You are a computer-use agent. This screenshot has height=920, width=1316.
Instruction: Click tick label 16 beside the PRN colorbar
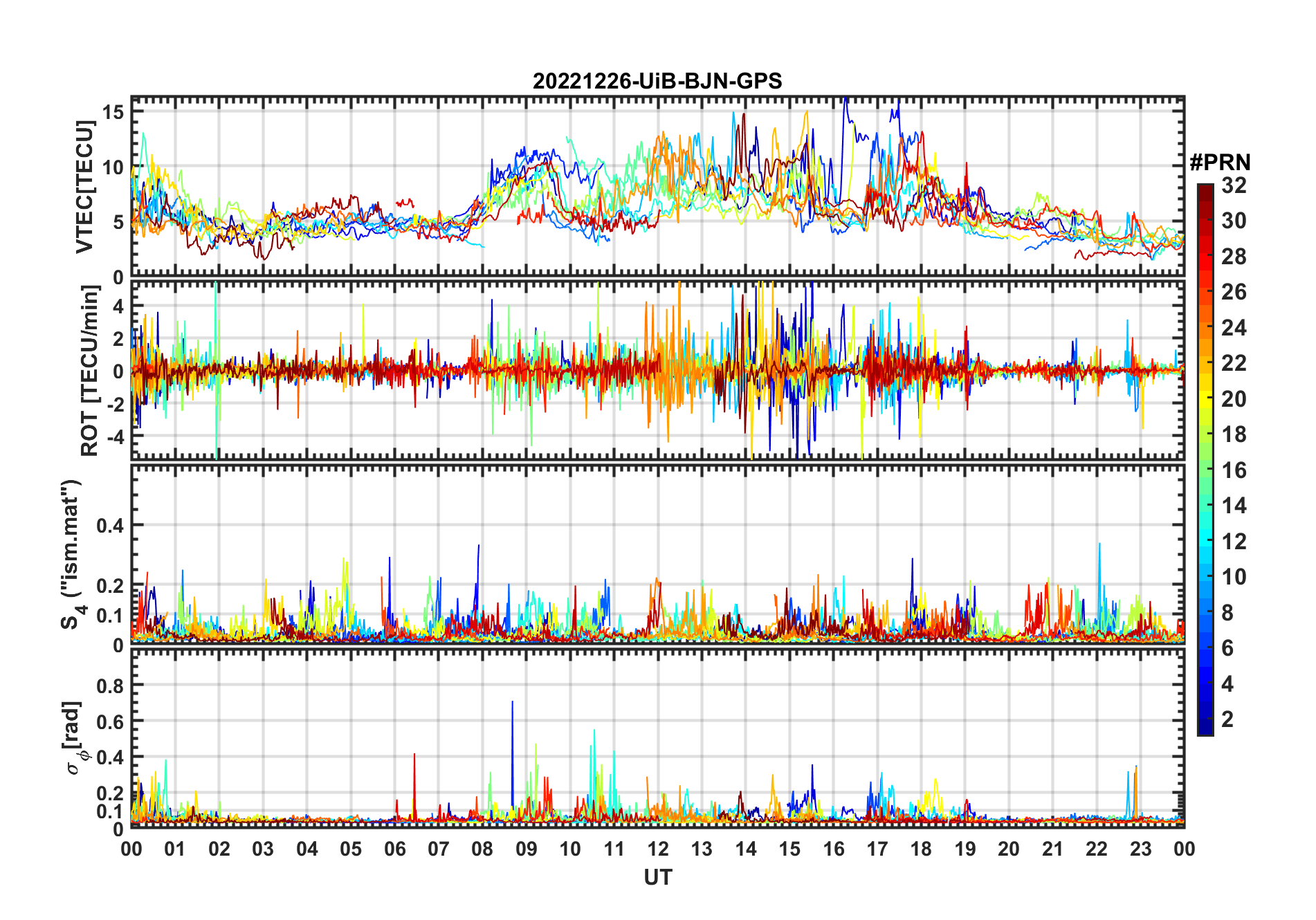pyautogui.click(x=1234, y=470)
